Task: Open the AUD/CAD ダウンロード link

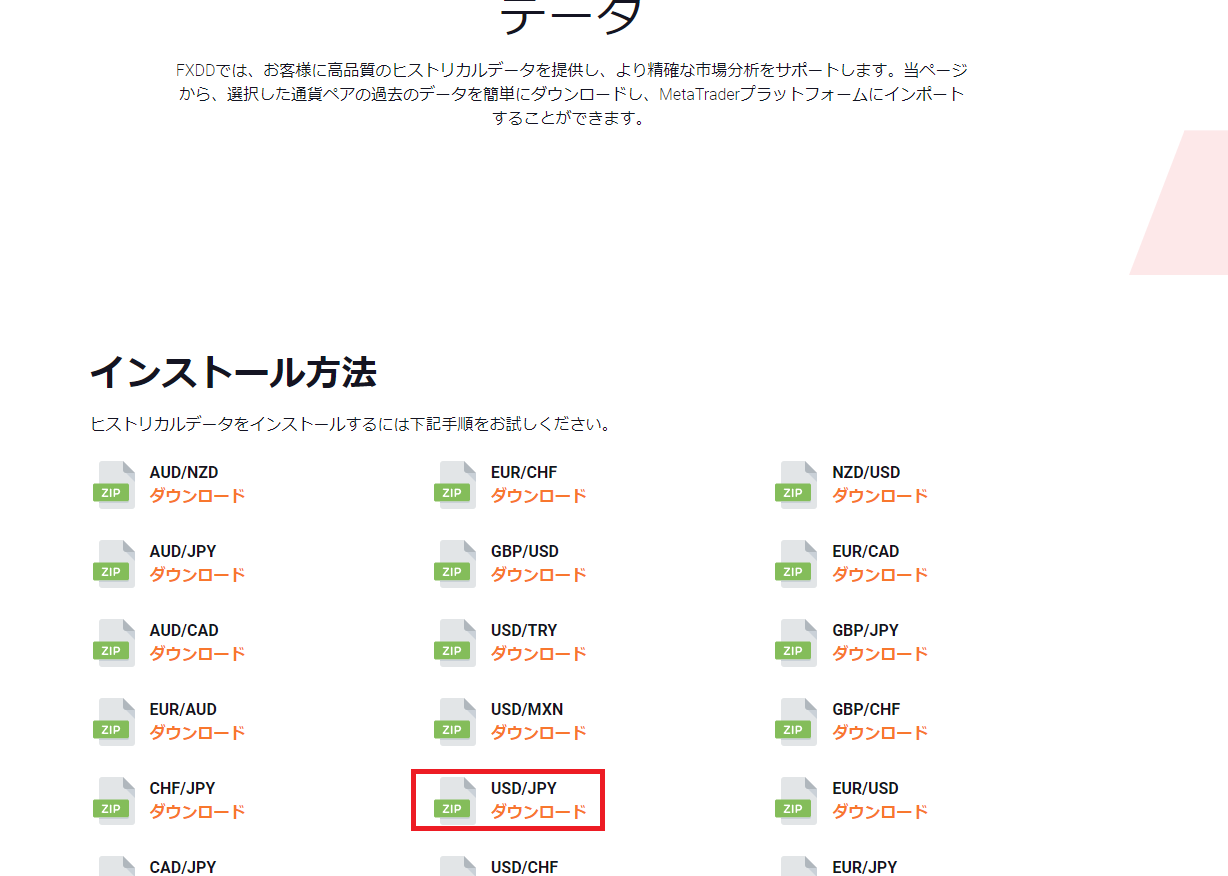Action: coord(197,652)
